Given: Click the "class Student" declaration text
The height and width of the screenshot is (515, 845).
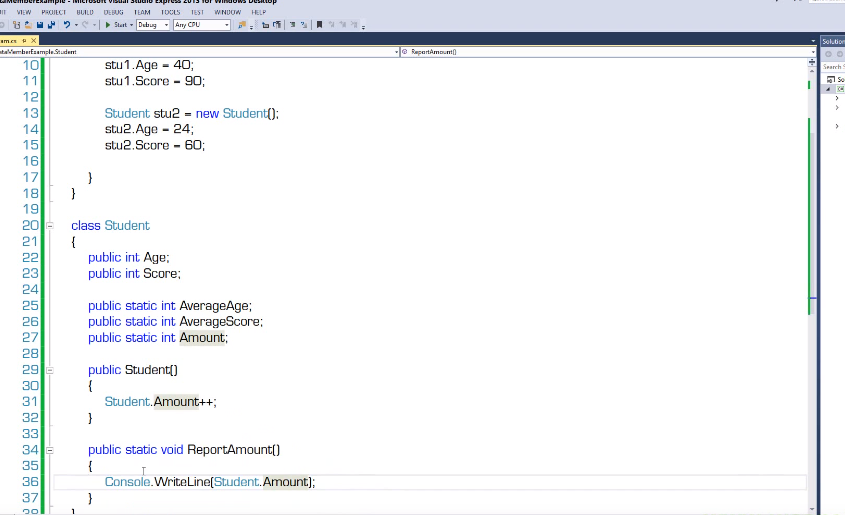Looking at the screenshot, I should (x=110, y=226).
